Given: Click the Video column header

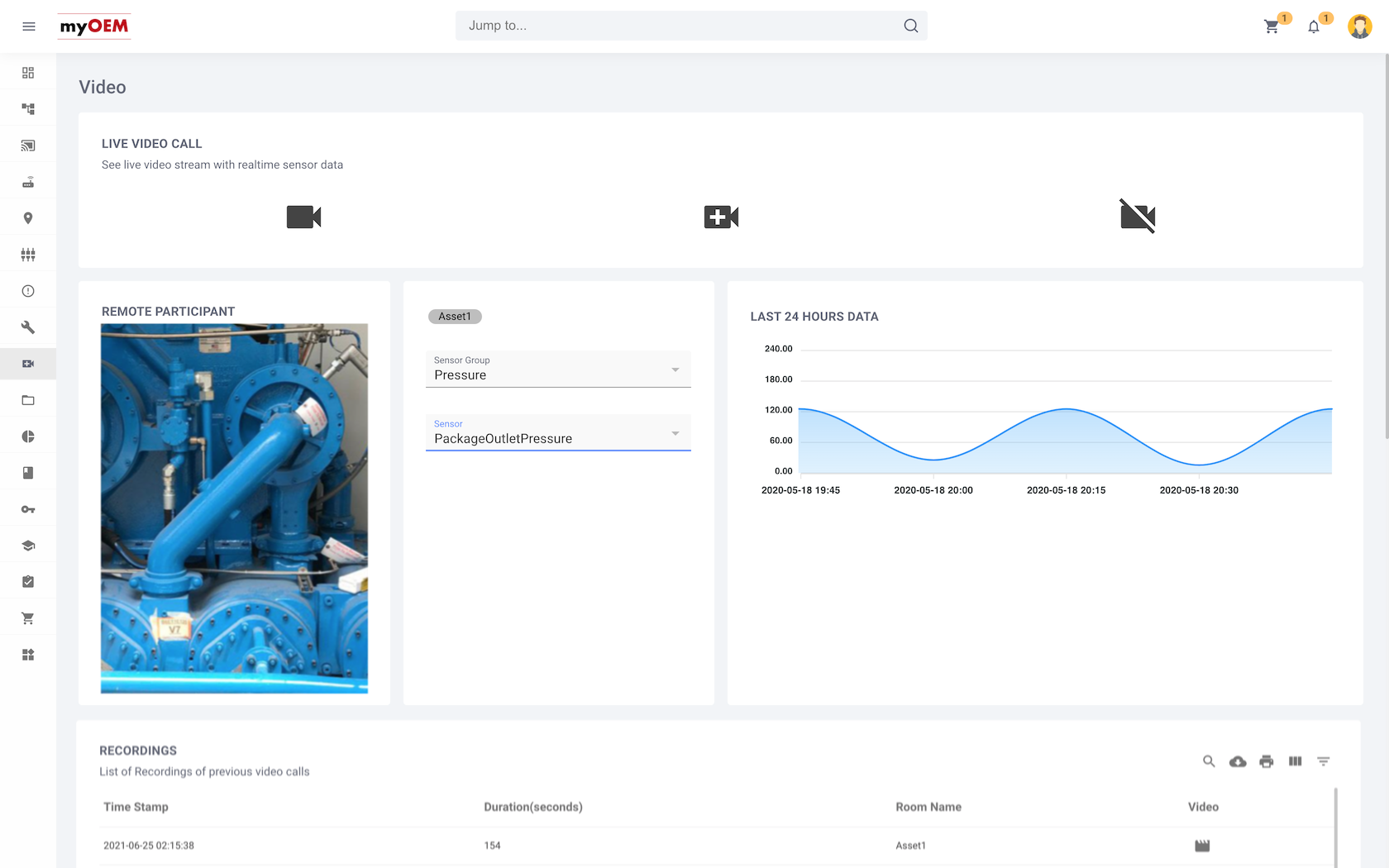Looking at the screenshot, I should (x=1203, y=807).
